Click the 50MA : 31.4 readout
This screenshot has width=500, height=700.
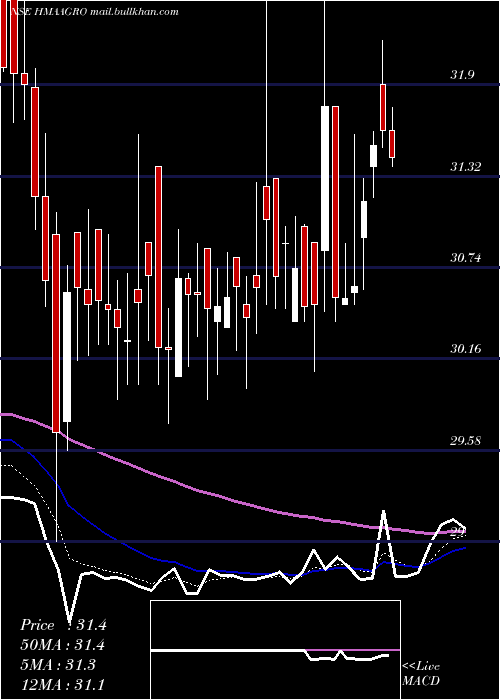(62, 645)
